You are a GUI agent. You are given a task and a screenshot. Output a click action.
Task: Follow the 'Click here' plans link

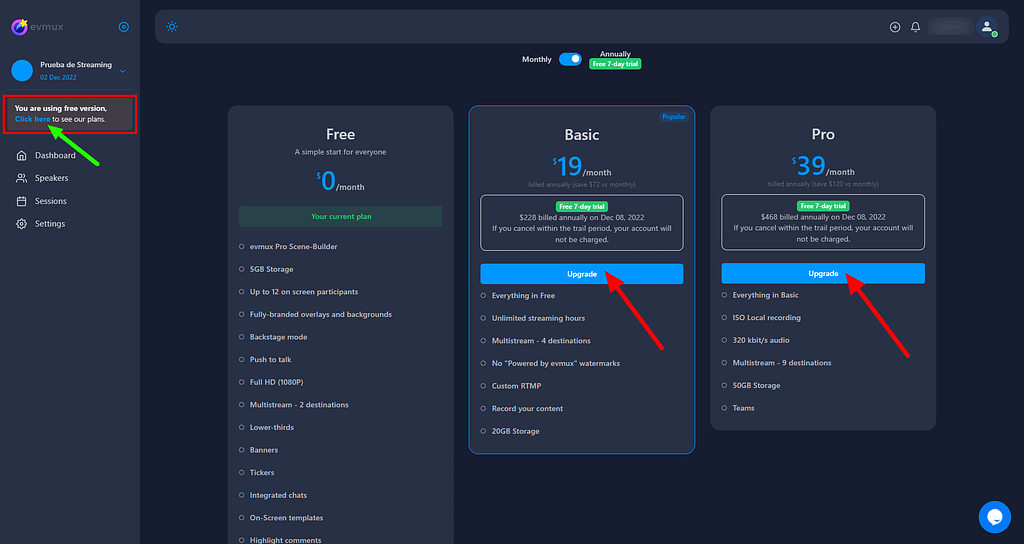pos(33,120)
